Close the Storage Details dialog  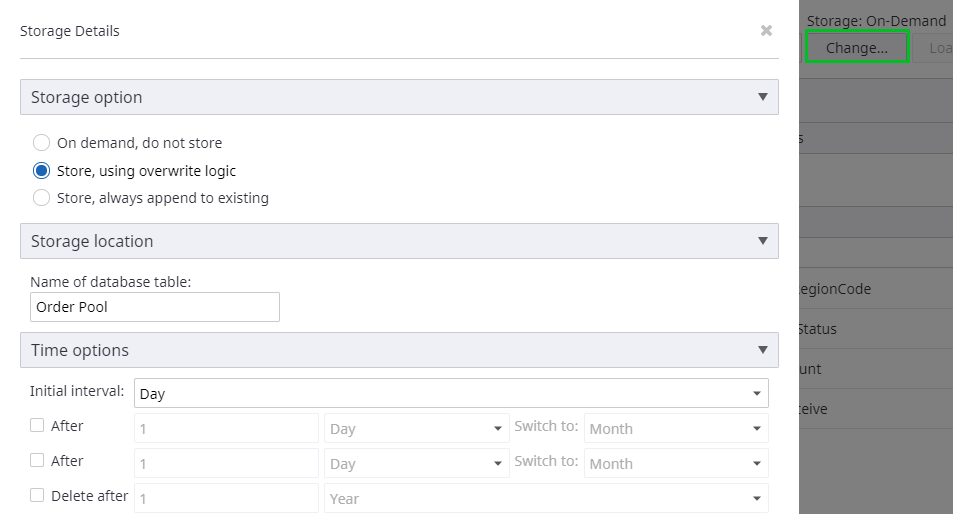click(x=766, y=31)
